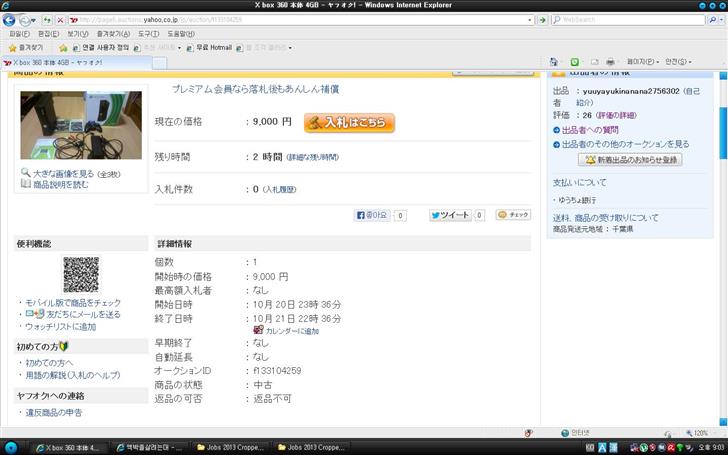
Task: Open the 보기(V) menu
Action: (x=78, y=34)
